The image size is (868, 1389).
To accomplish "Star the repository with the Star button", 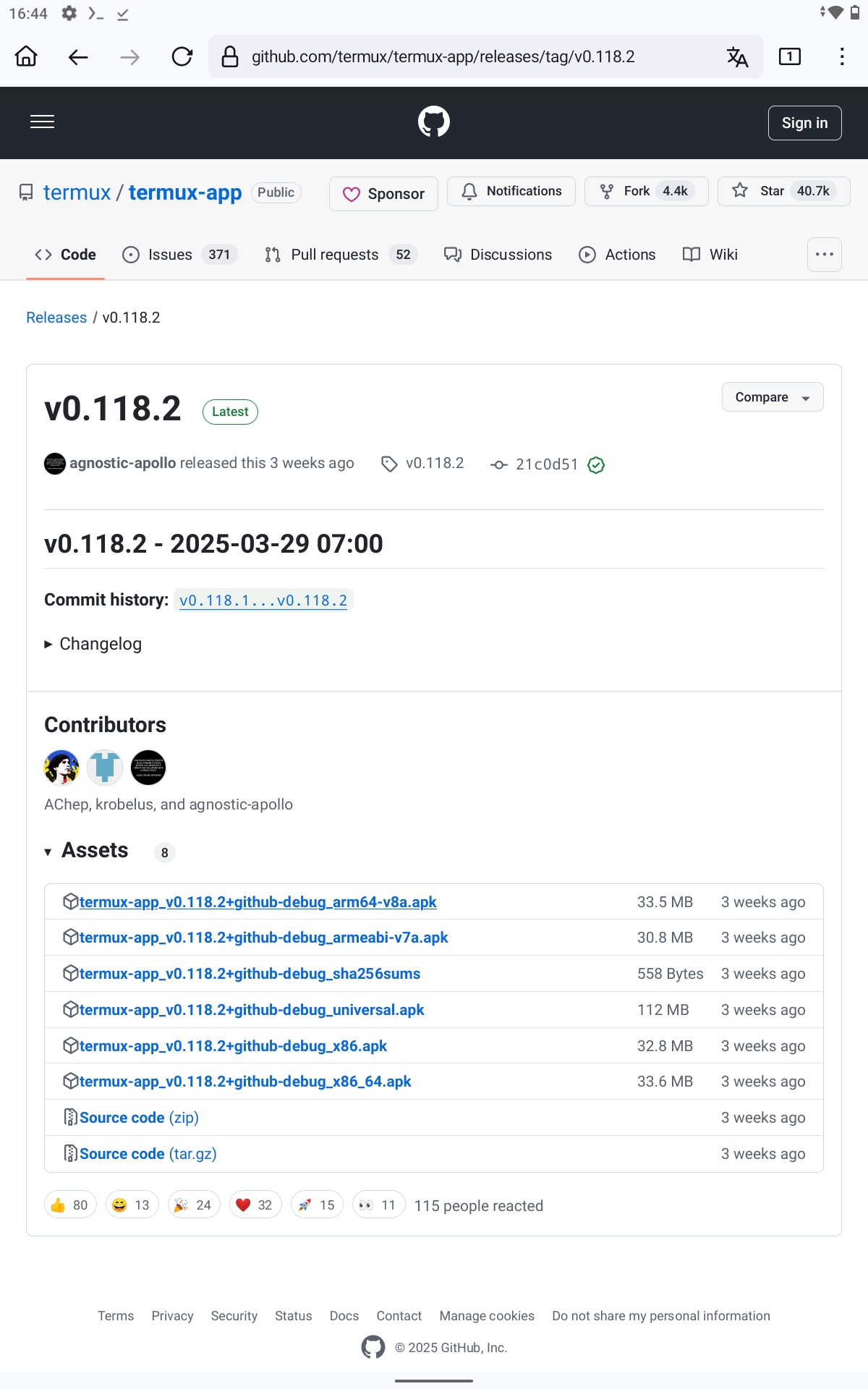I will click(783, 191).
